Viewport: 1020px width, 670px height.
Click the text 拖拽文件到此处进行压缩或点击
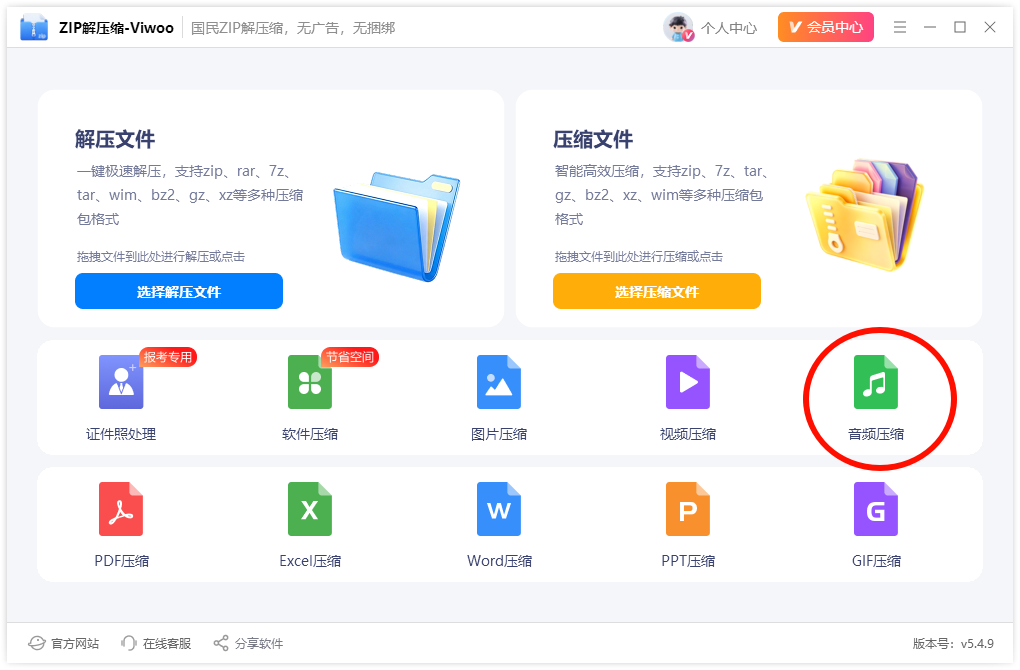[x=639, y=256]
